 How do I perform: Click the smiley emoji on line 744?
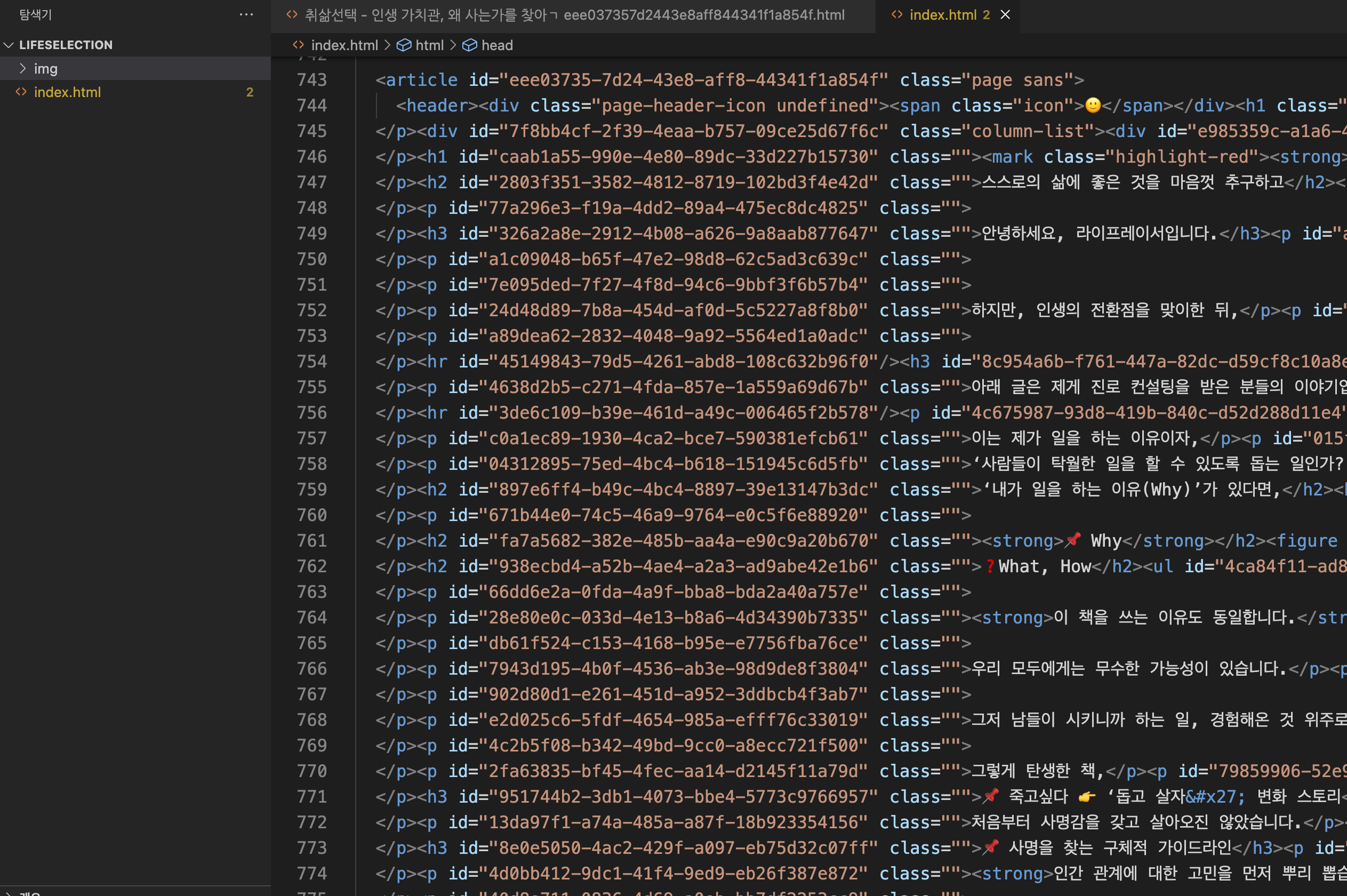click(x=1093, y=105)
